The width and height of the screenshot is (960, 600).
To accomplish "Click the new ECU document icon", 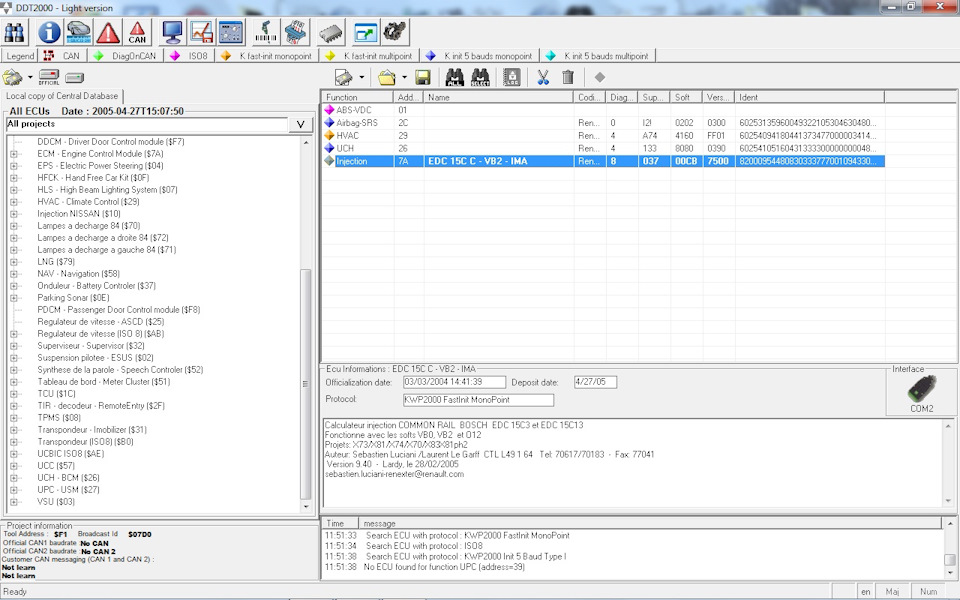I will coord(344,78).
